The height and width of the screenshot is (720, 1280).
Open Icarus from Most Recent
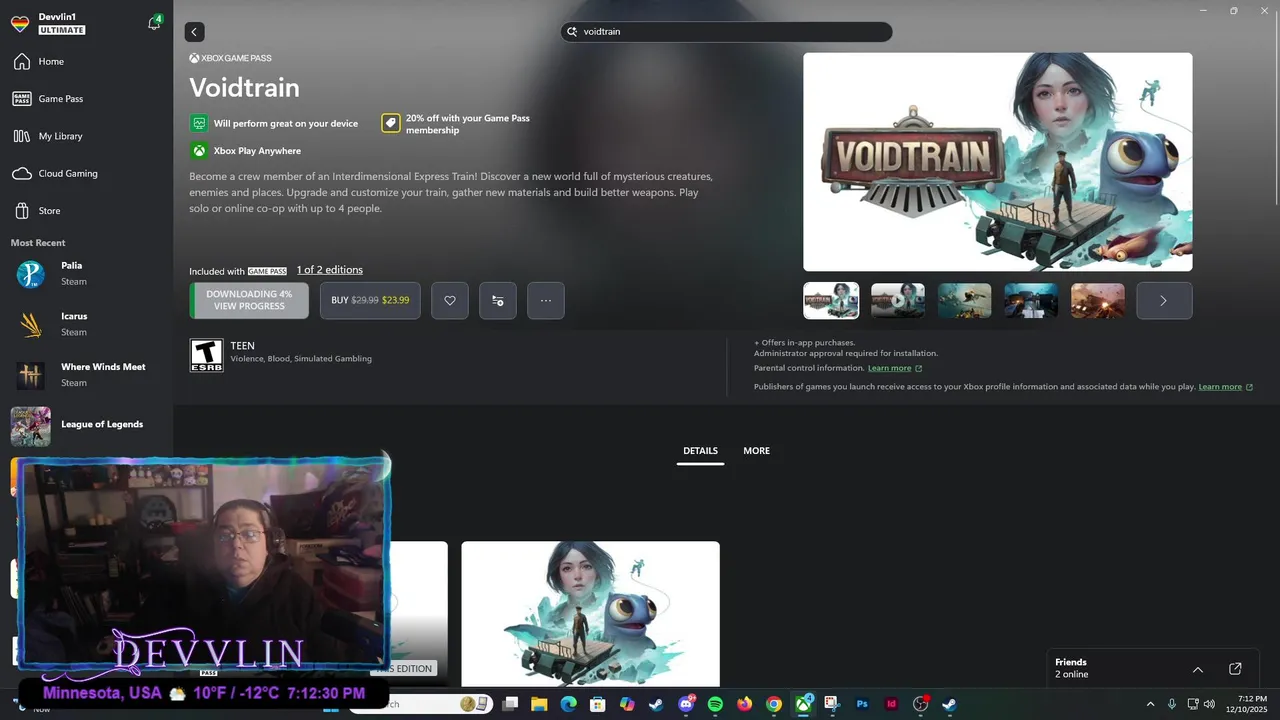(86, 324)
